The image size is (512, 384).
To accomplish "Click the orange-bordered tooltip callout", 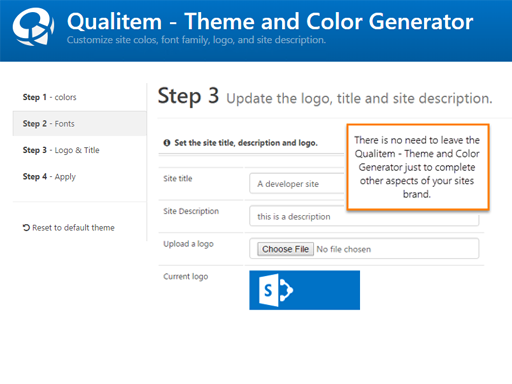I will (x=418, y=167).
